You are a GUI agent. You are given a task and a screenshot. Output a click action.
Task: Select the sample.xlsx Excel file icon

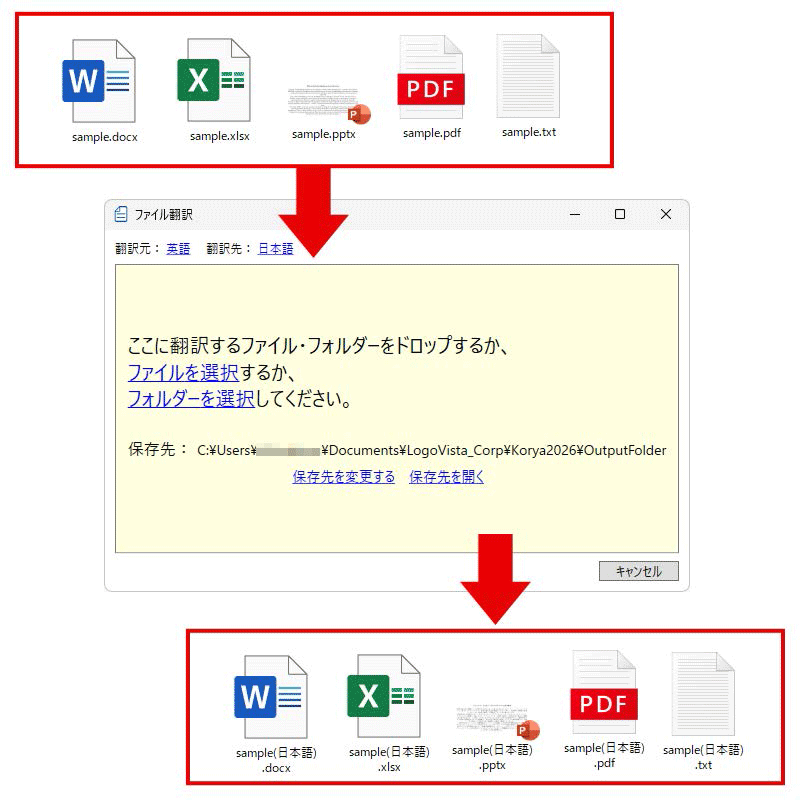point(214,80)
